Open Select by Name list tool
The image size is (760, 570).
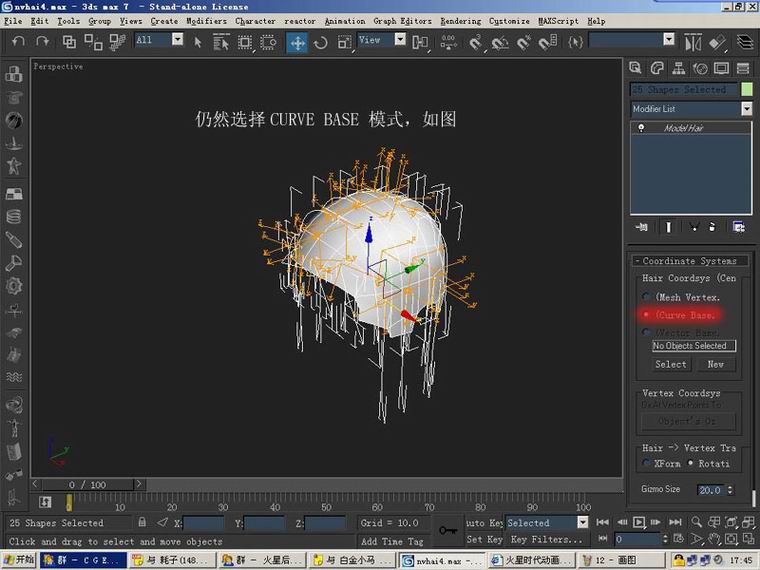click(x=221, y=42)
